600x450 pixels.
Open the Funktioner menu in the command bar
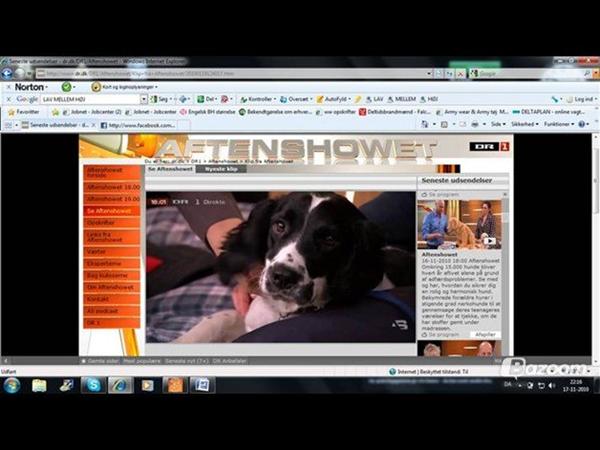click(559, 124)
